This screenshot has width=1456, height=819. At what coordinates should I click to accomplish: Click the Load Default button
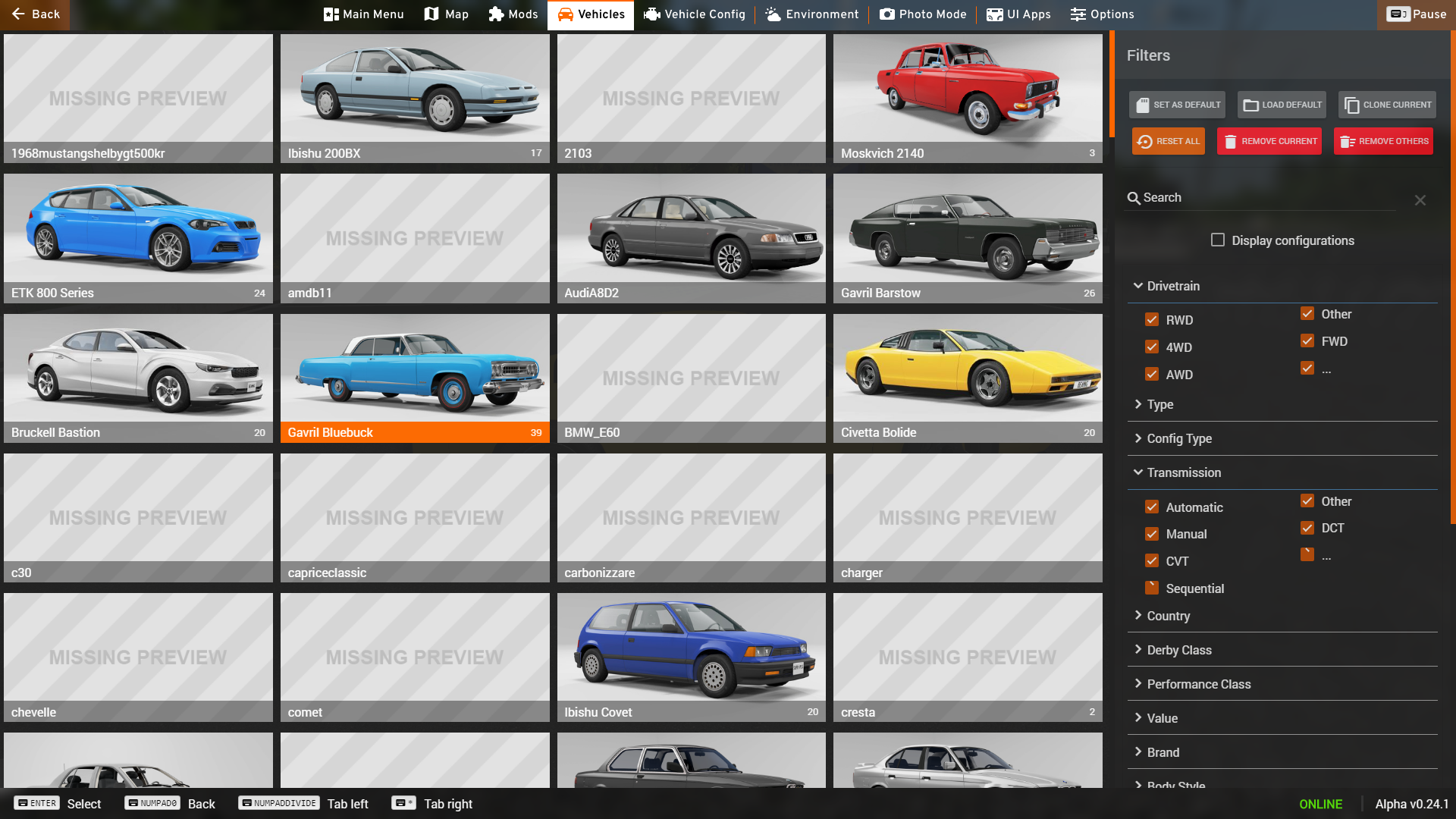point(1282,105)
